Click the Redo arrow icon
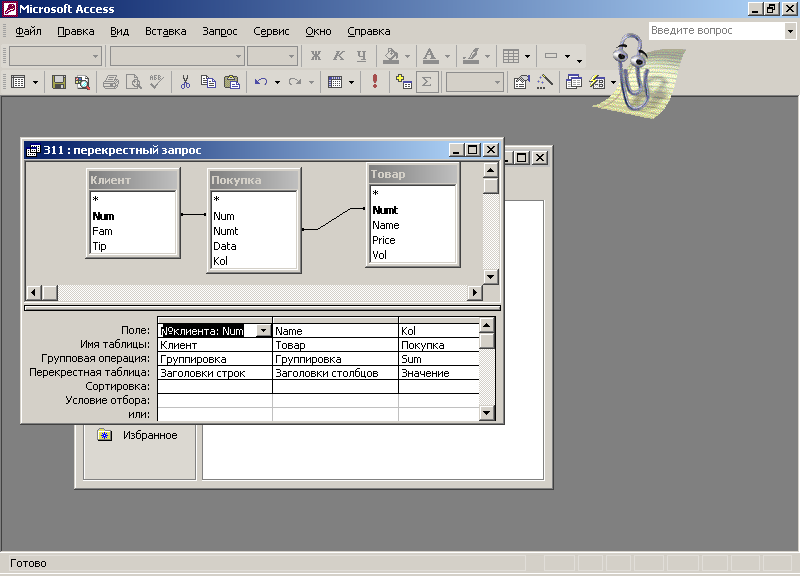This screenshot has height=576, width=800. 295,82
